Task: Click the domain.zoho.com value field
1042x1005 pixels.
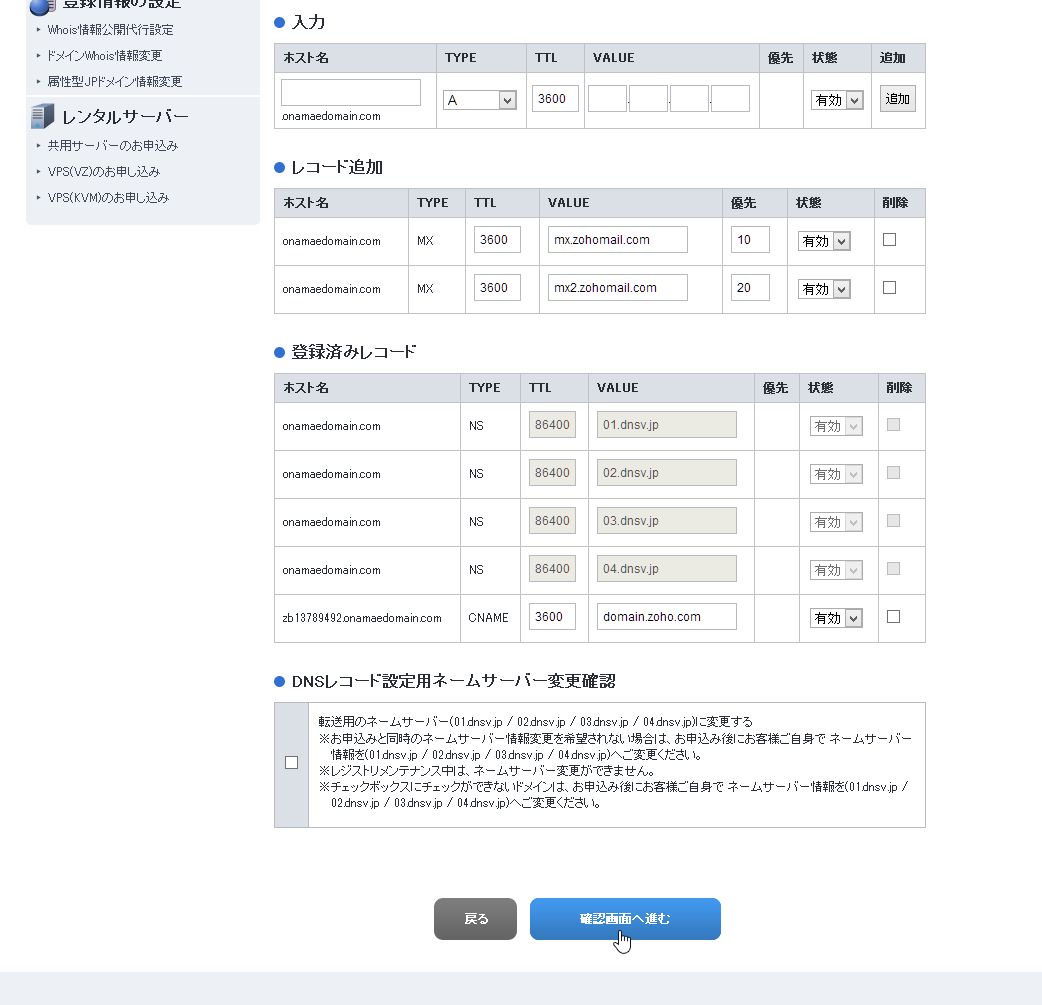Action: click(x=667, y=617)
